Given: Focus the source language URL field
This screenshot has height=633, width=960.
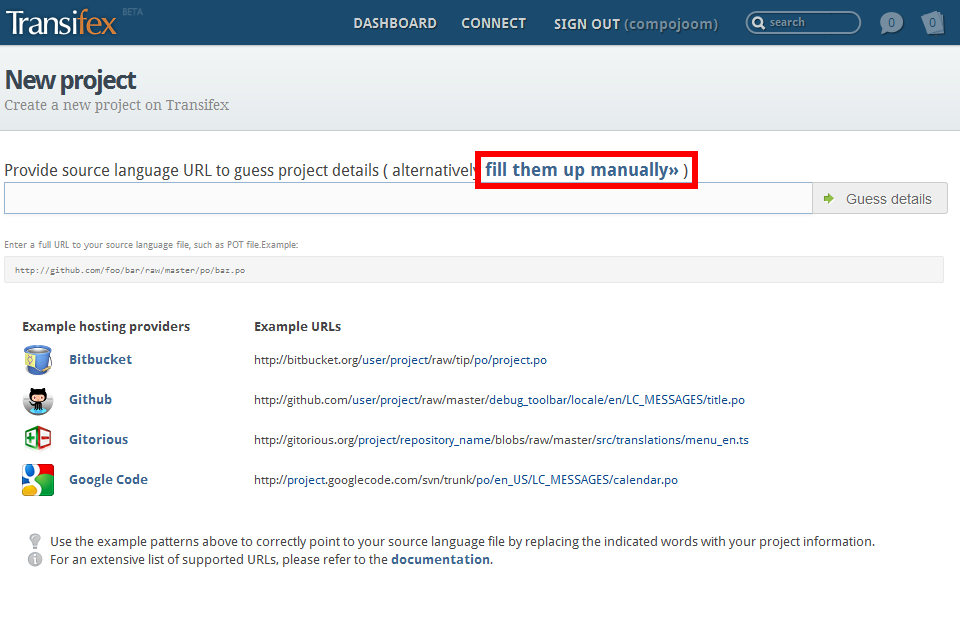Looking at the screenshot, I should [x=408, y=198].
